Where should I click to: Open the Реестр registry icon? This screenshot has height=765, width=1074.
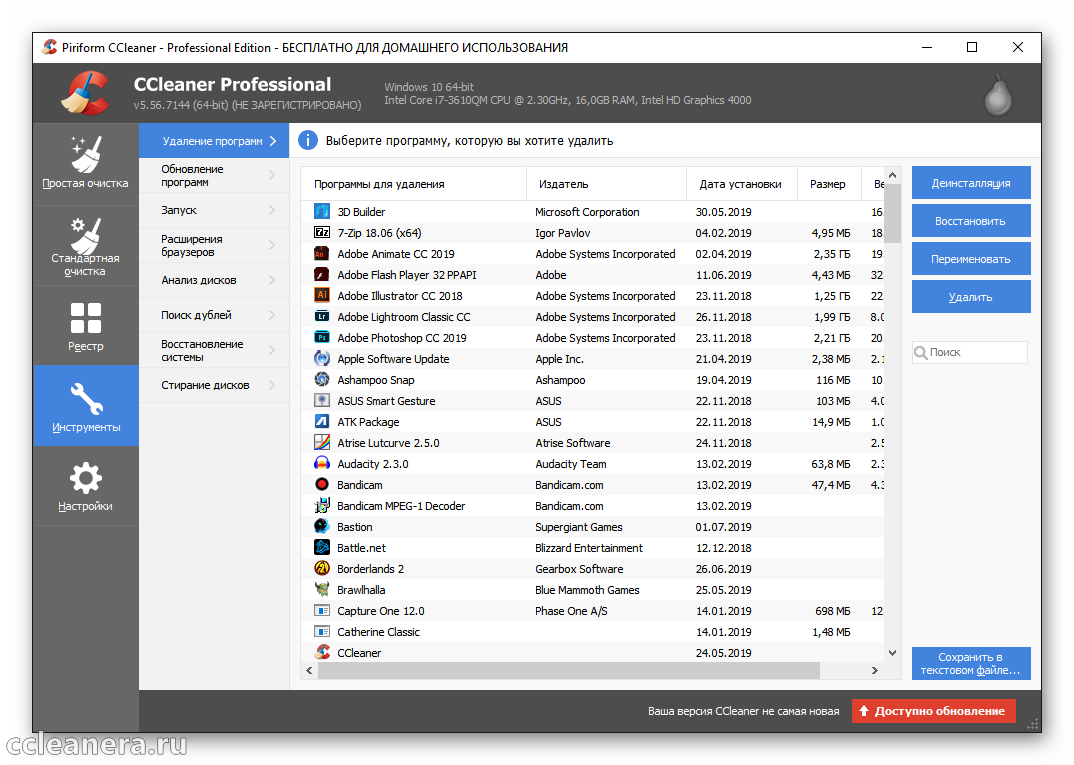pyautogui.click(x=85, y=319)
